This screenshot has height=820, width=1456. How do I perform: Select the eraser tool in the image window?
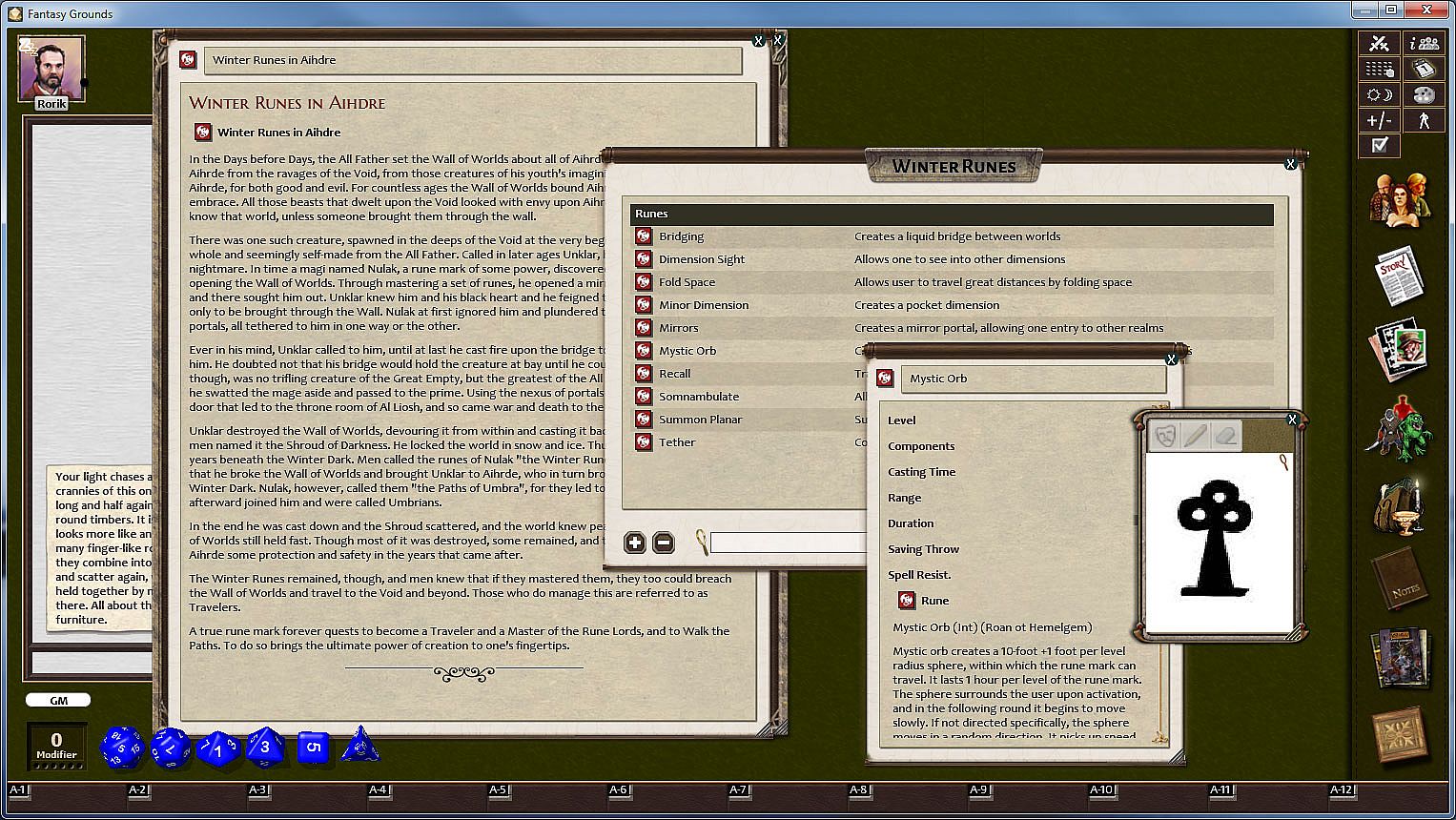click(x=1226, y=436)
